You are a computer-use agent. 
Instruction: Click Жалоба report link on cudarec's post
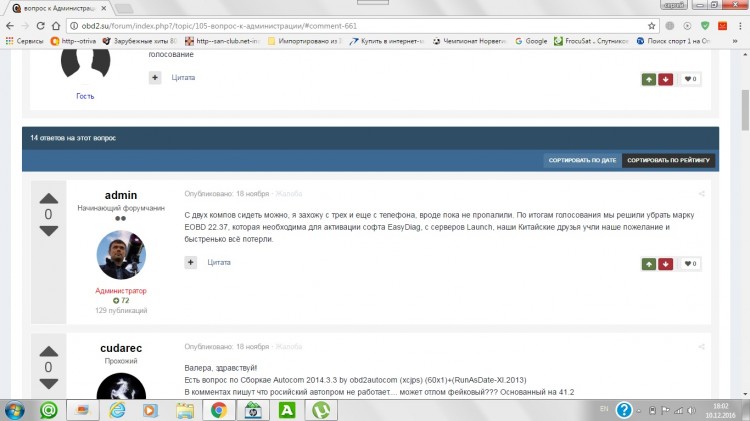point(288,347)
